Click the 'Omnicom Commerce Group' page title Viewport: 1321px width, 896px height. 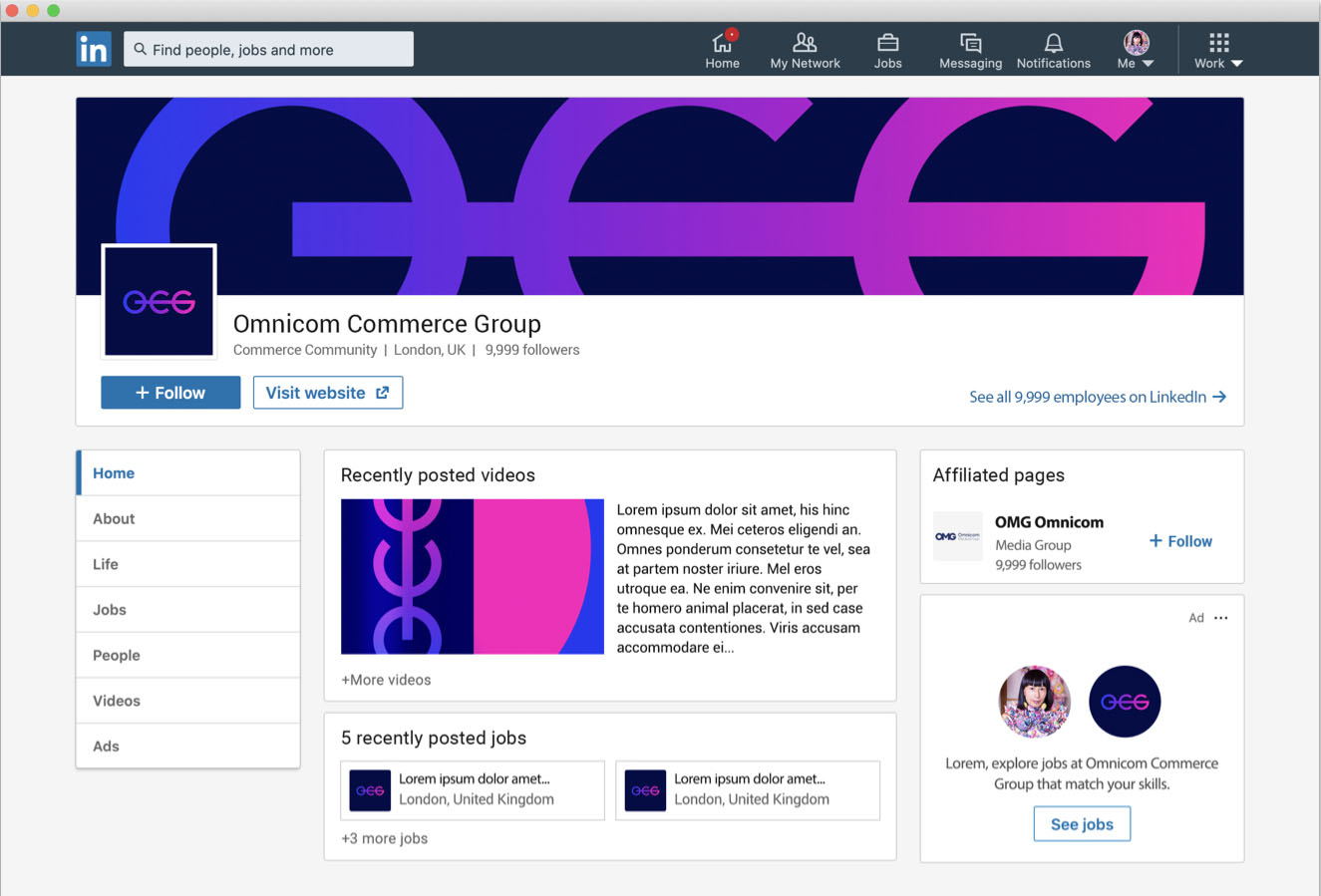tap(387, 324)
